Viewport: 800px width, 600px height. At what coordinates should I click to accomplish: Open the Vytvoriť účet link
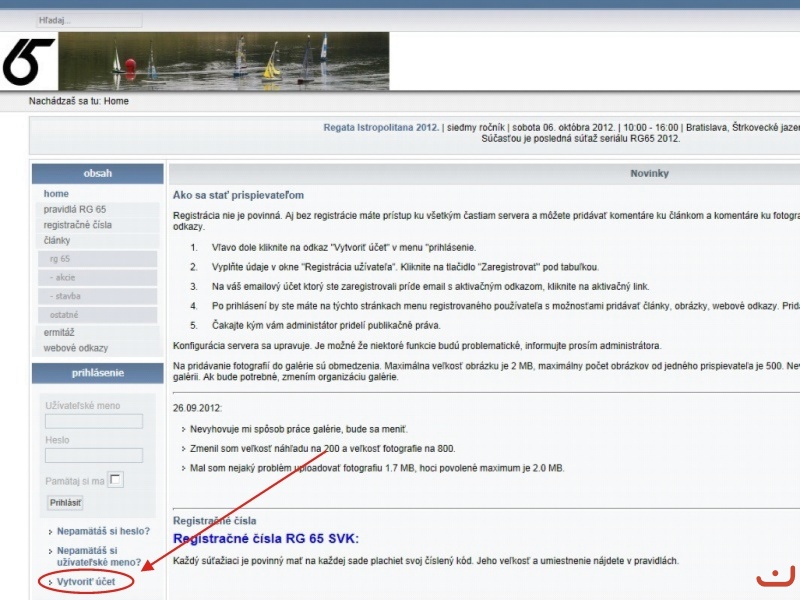[x=85, y=581]
